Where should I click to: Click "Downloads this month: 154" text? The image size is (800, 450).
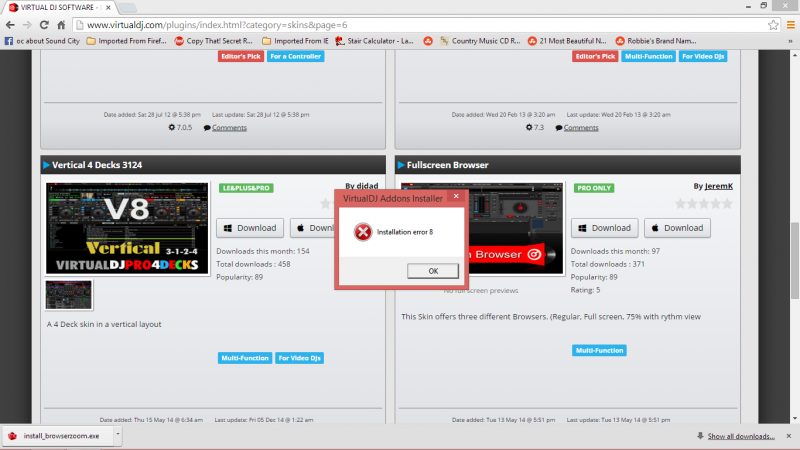click(263, 251)
